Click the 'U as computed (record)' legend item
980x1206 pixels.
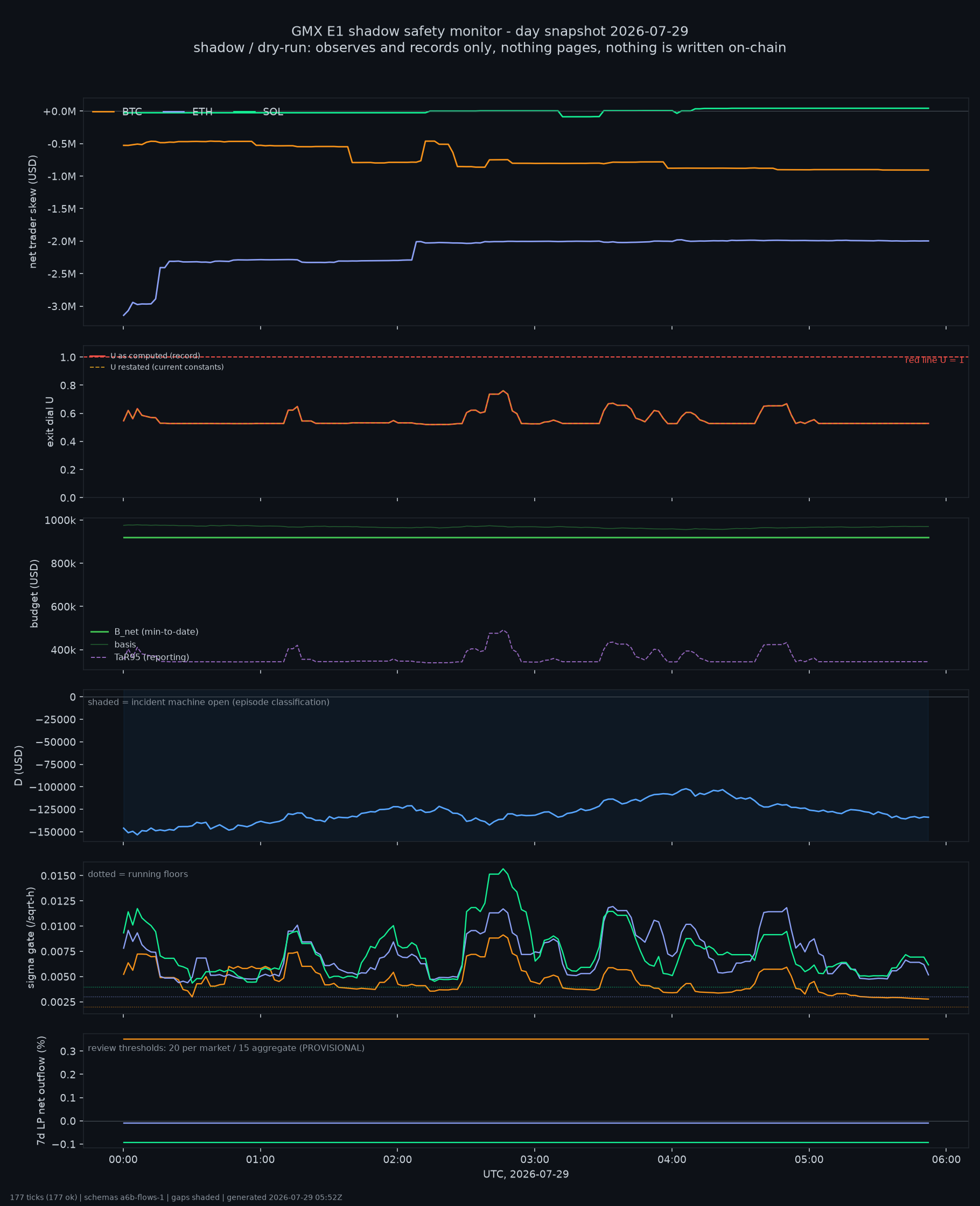[x=145, y=356]
